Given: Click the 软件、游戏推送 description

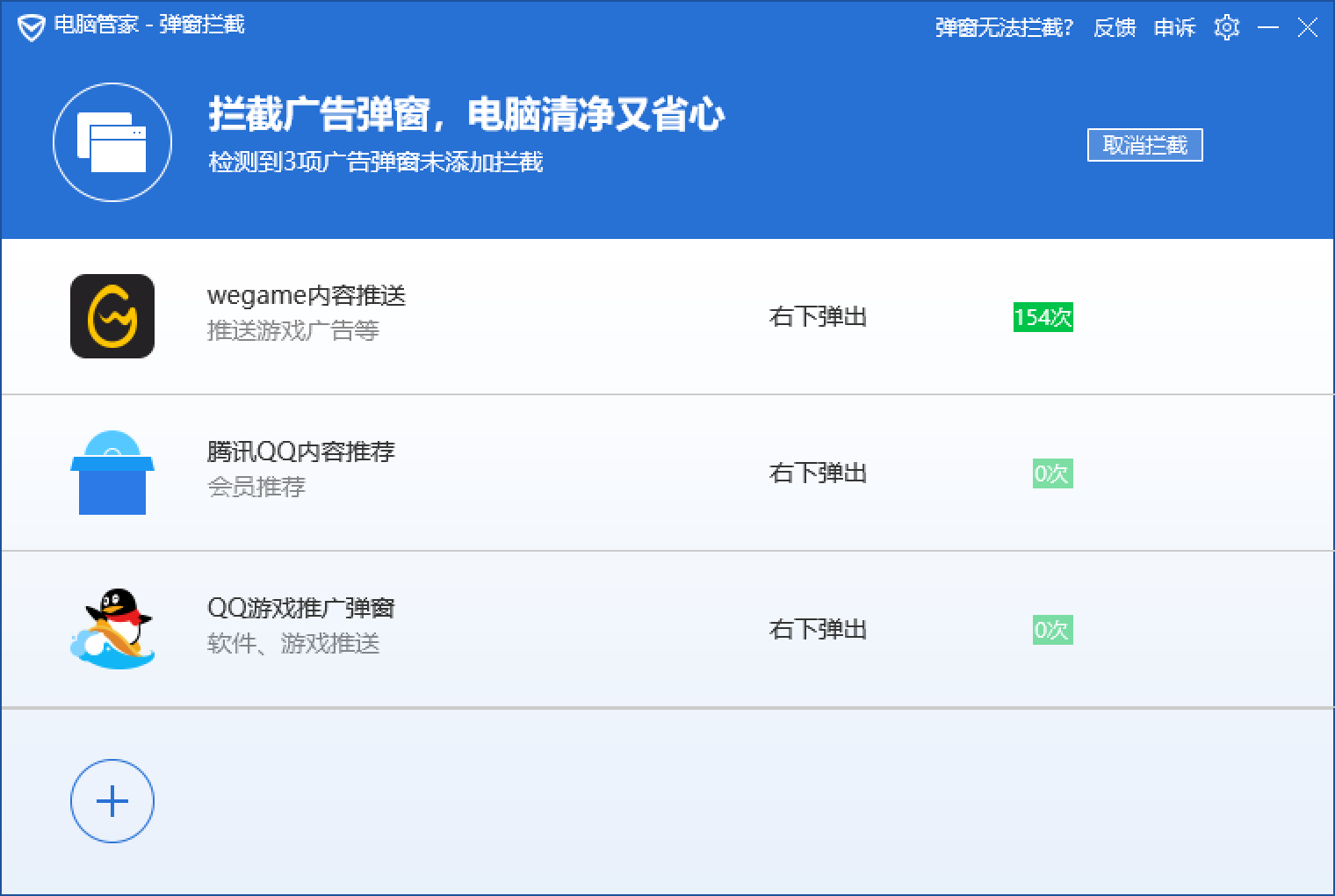Looking at the screenshot, I should pyautogui.click(x=293, y=643).
